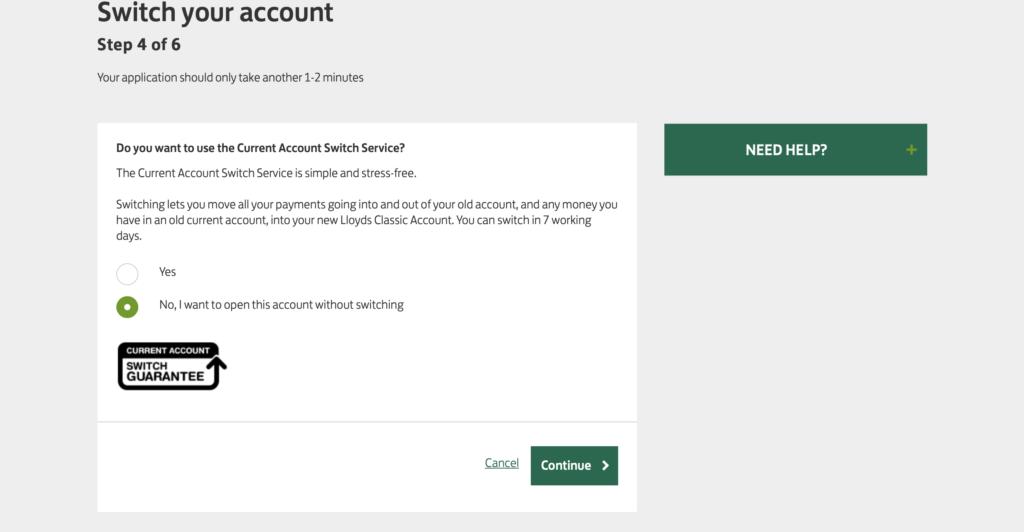Image resolution: width=1024 pixels, height=532 pixels.
Task: Click the '1-2 minutes' application time note
Action: coord(231,78)
